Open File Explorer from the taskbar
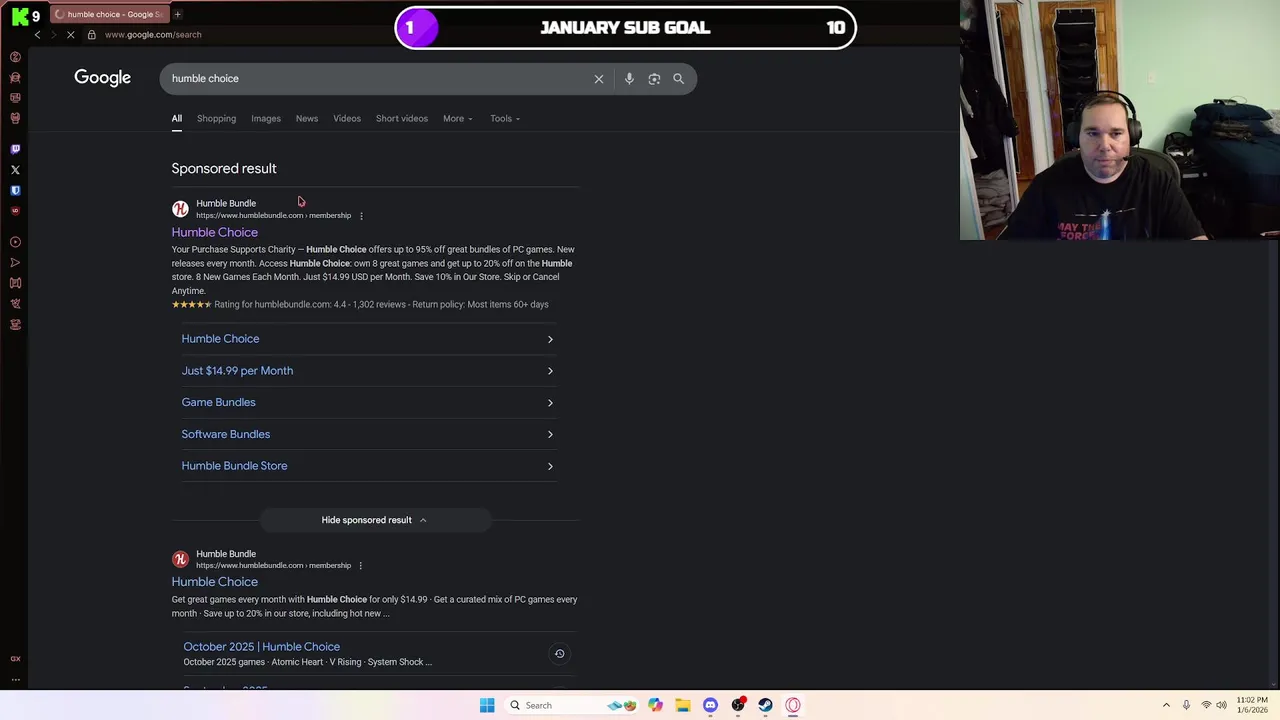 click(682, 705)
